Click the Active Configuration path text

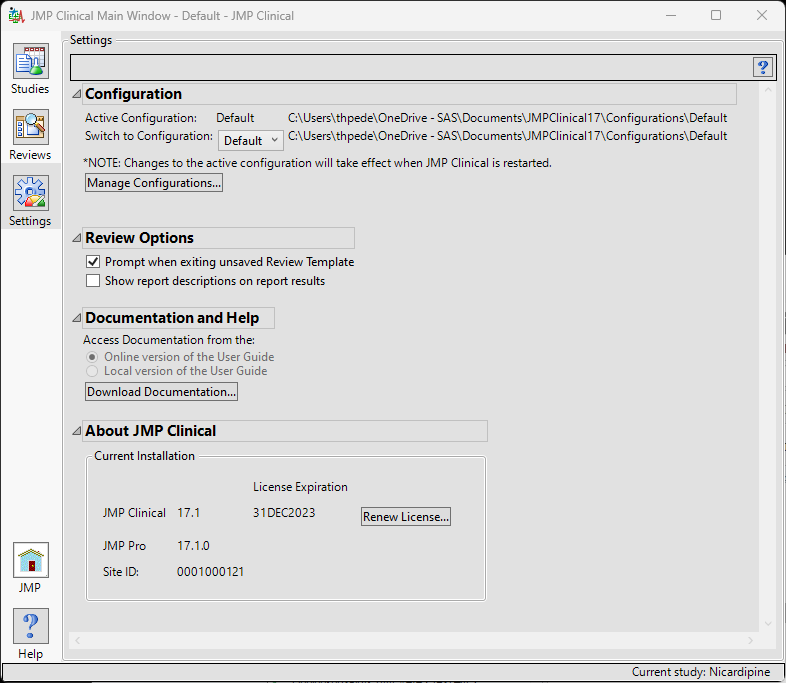tap(507, 118)
